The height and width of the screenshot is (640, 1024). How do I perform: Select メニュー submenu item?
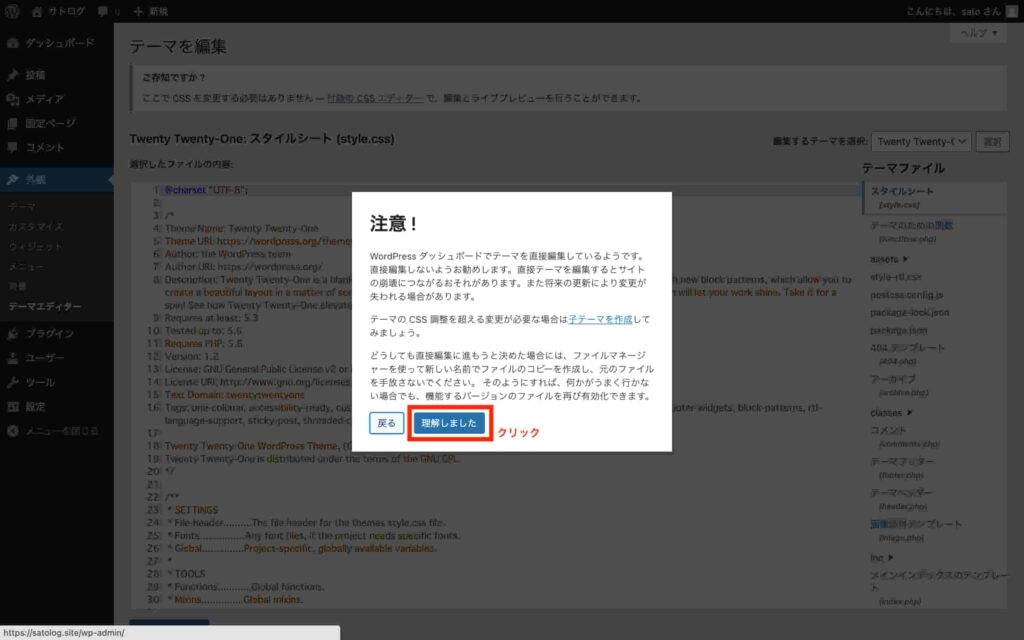(25, 266)
